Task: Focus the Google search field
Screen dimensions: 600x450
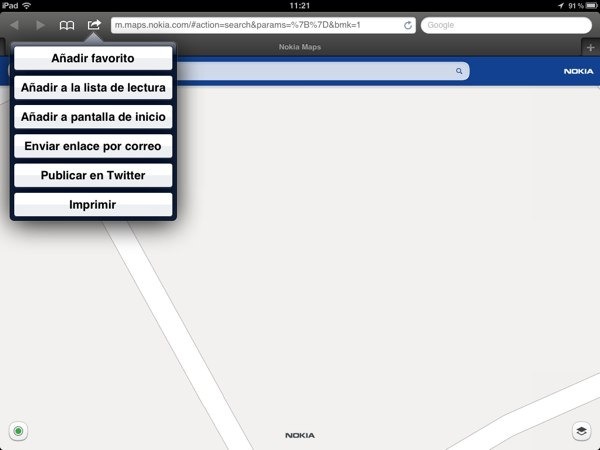Action: 506,25
